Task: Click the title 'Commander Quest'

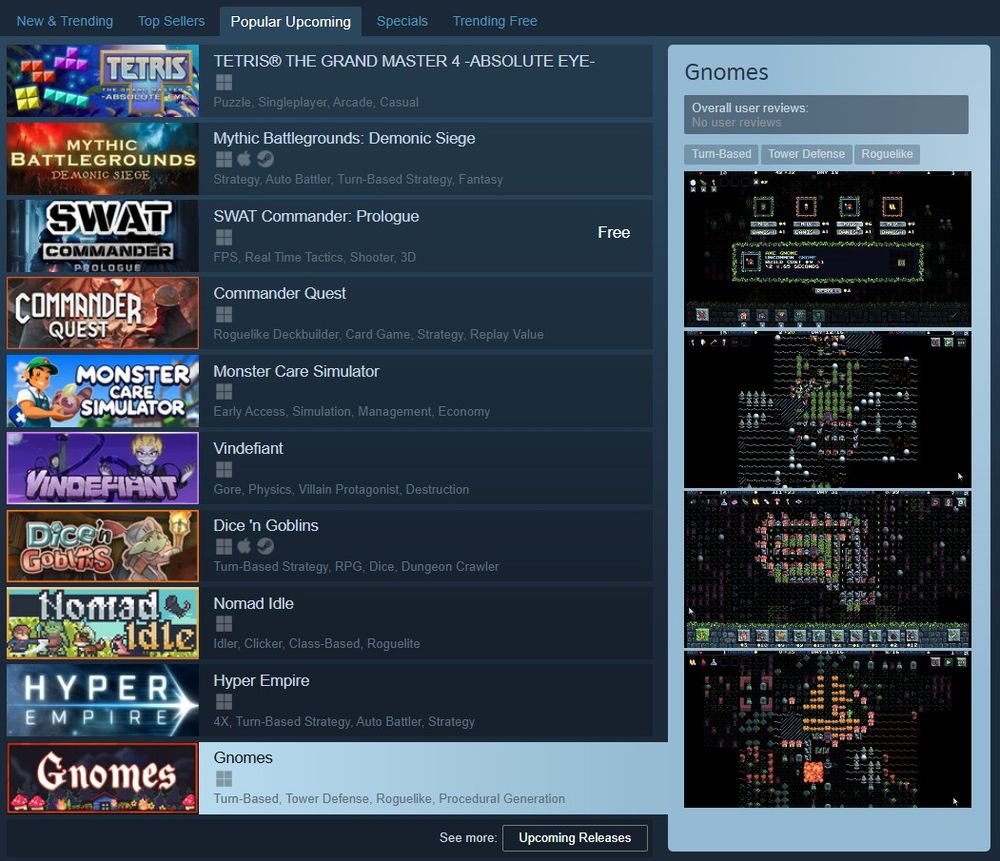Action: tap(280, 293)
